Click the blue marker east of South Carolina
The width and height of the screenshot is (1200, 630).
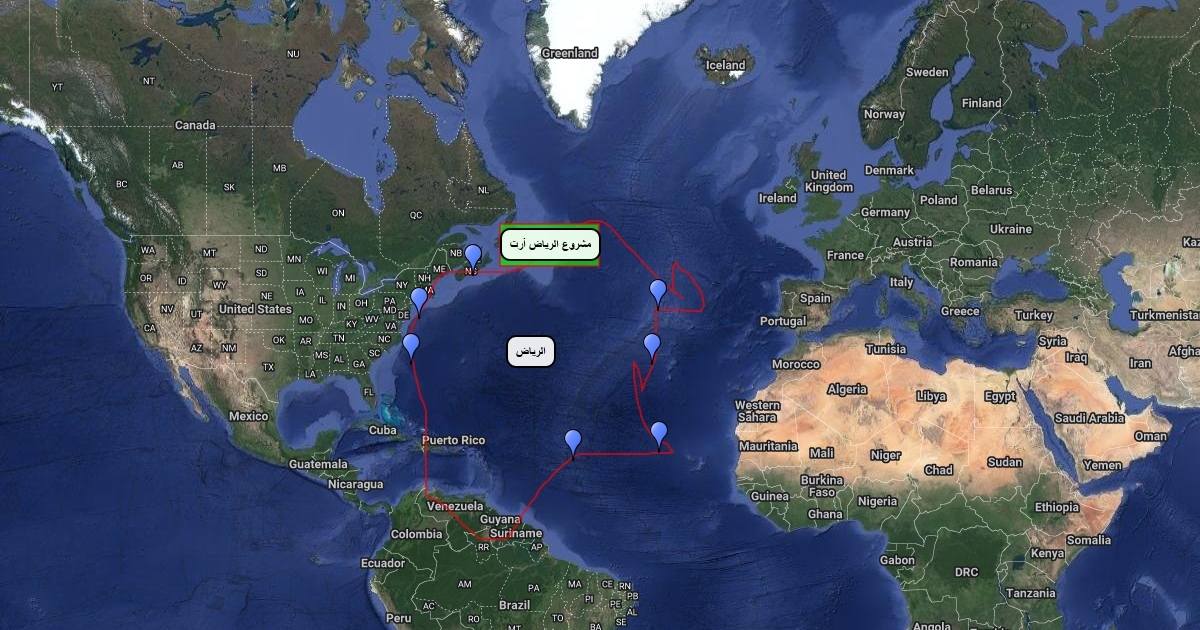point(411,345)
